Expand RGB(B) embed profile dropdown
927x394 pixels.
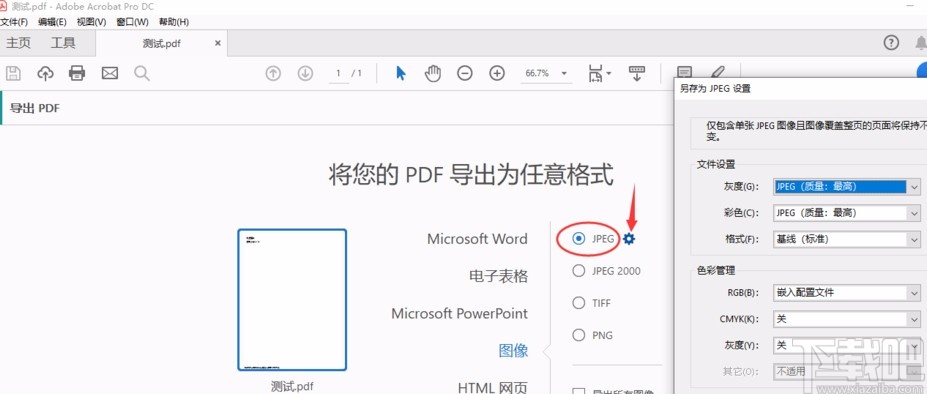(x=915, y=292)
